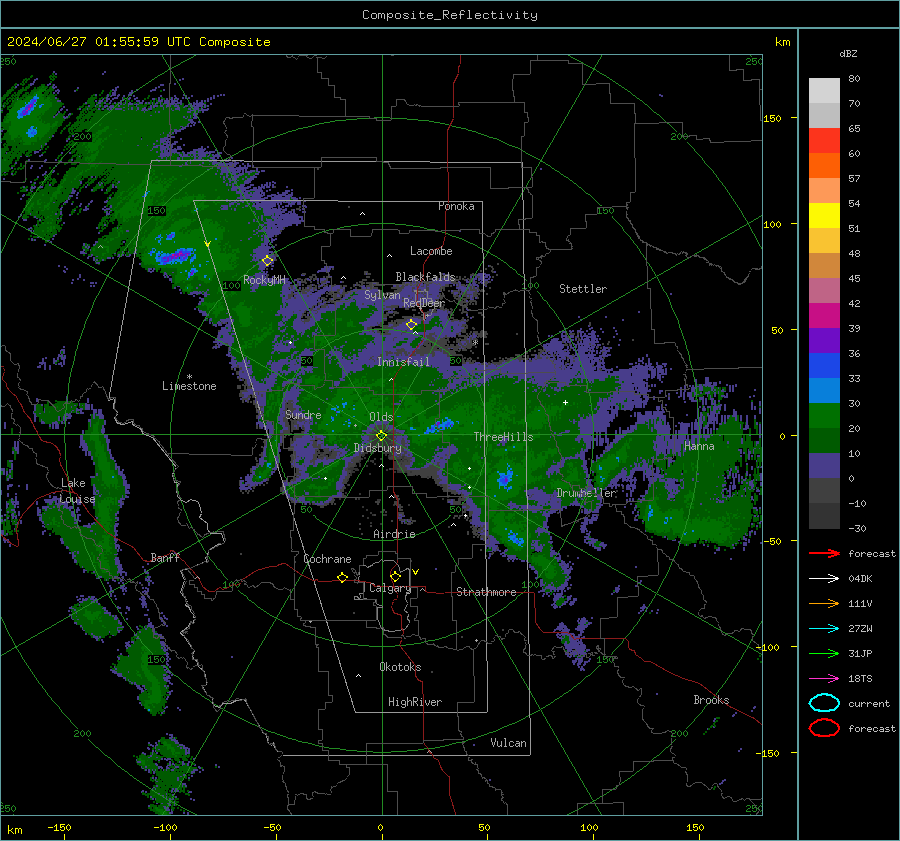Click the Innisfail city label
Viewport: 900px width, 841px height.
click(x=404, y=362)
